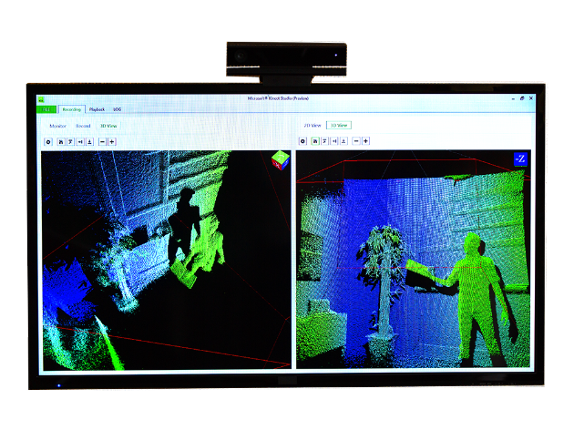Click left panel's arrow-to-bar side view icon
This screenshot has width=574, height=430.
tap(80, 142)
